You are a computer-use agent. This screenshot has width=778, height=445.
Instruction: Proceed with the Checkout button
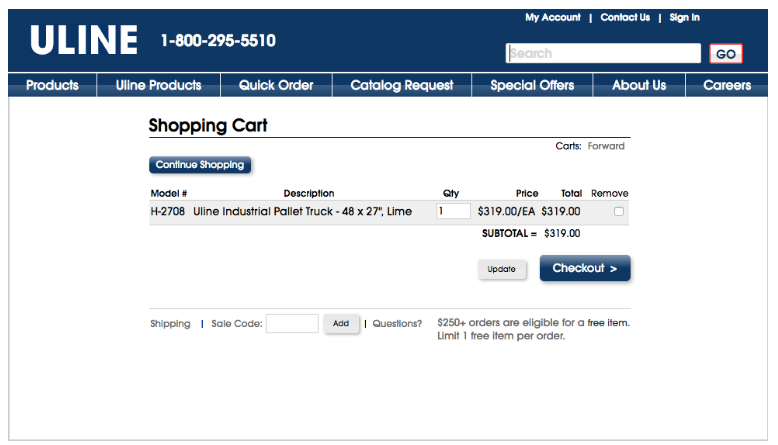coord(585,268)
